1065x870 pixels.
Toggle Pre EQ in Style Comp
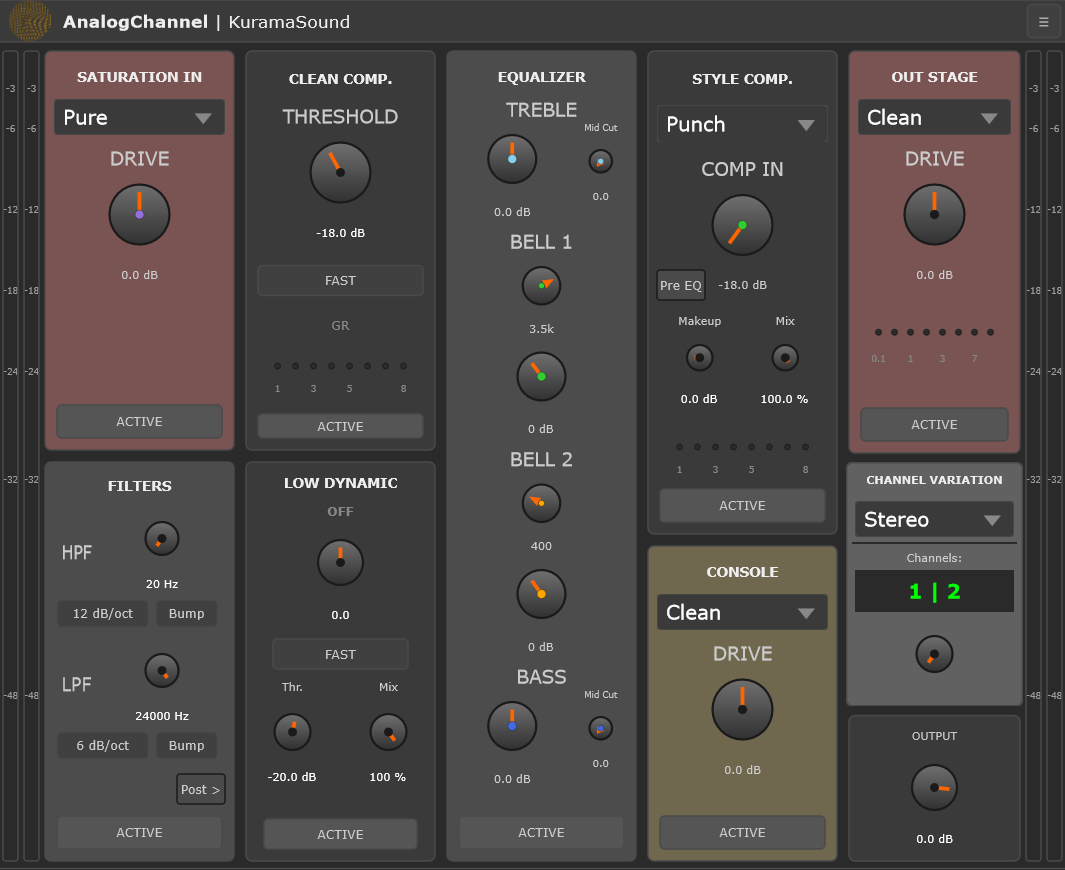coord(680,285)
